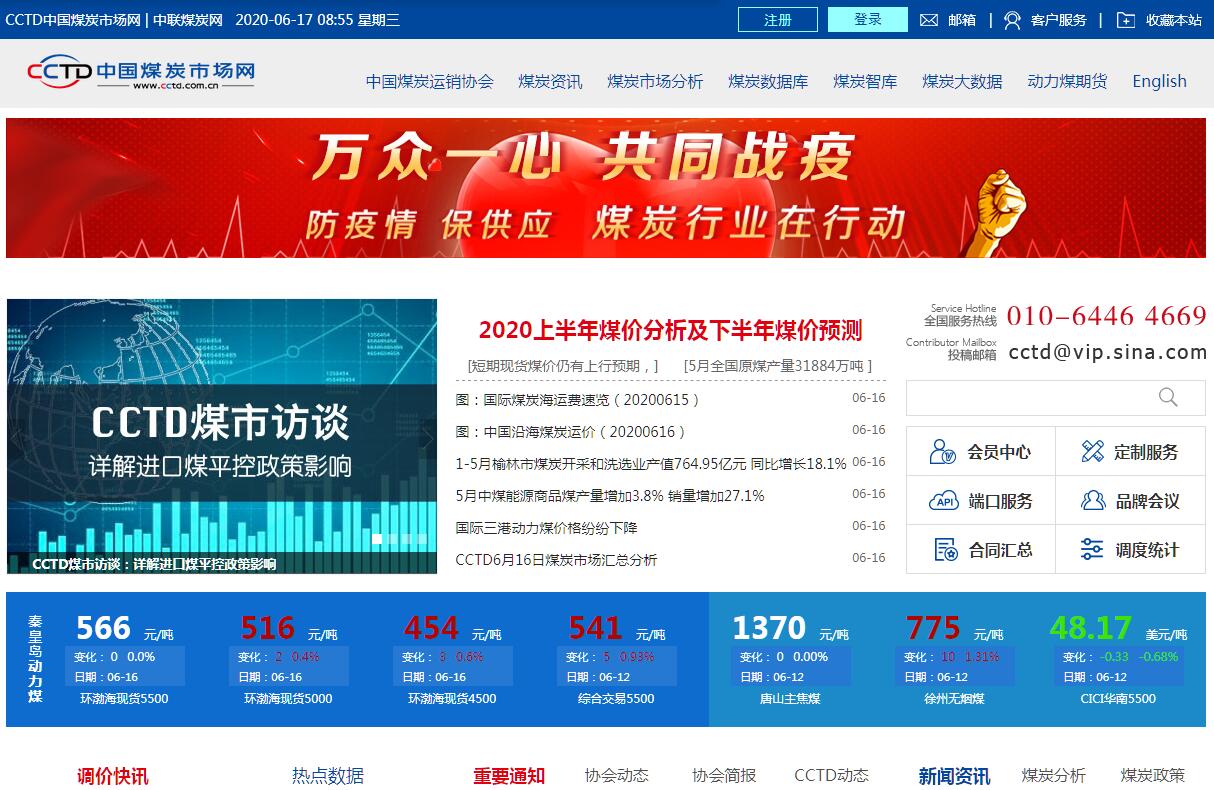The height and width of the screenshot is (790, 1214).
Task: Click the search magnifier icon
Action: point(1168,398)
